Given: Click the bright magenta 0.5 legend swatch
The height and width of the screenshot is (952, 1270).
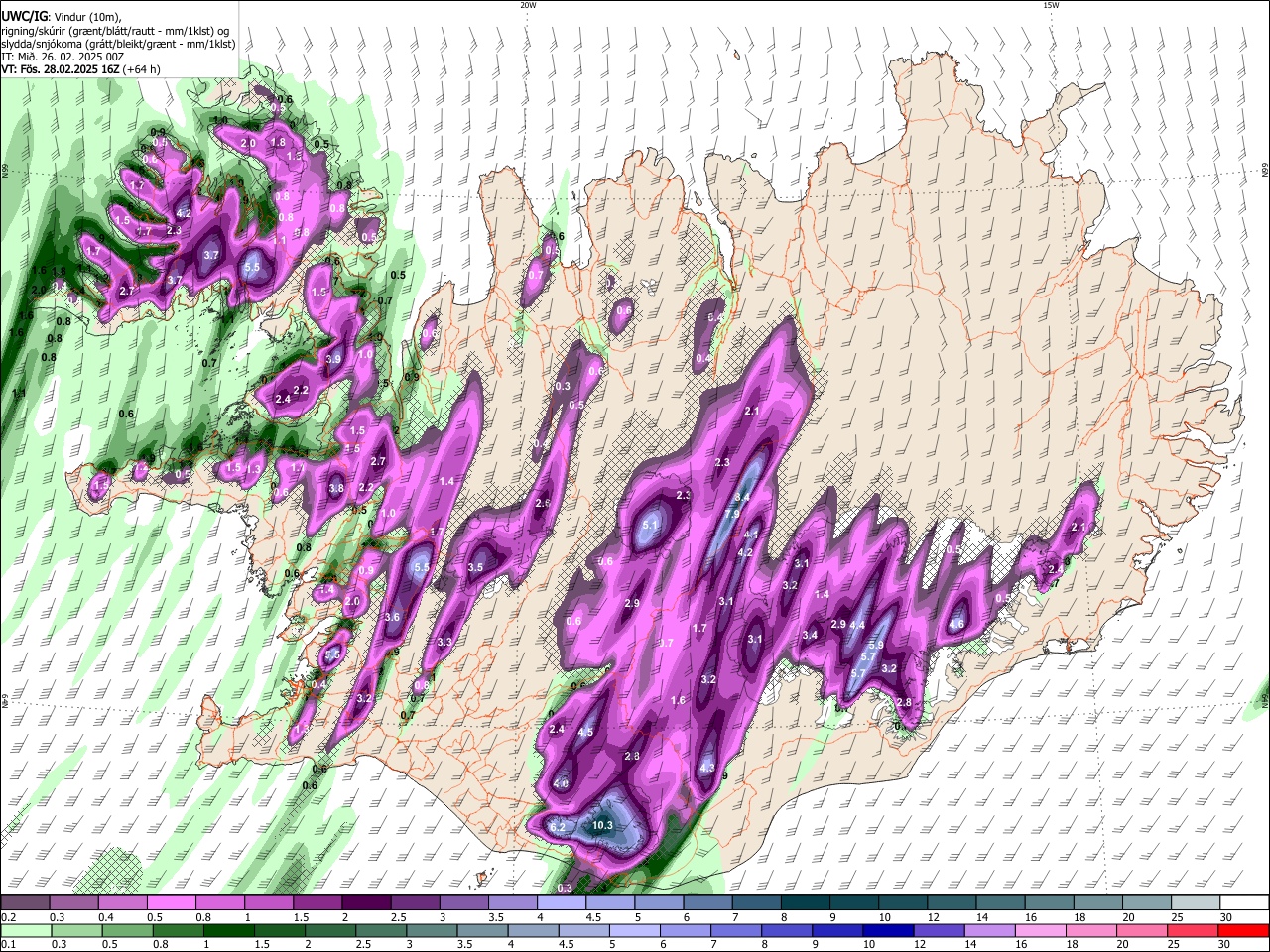Looking at the screenshot, I should click(171, 902).
